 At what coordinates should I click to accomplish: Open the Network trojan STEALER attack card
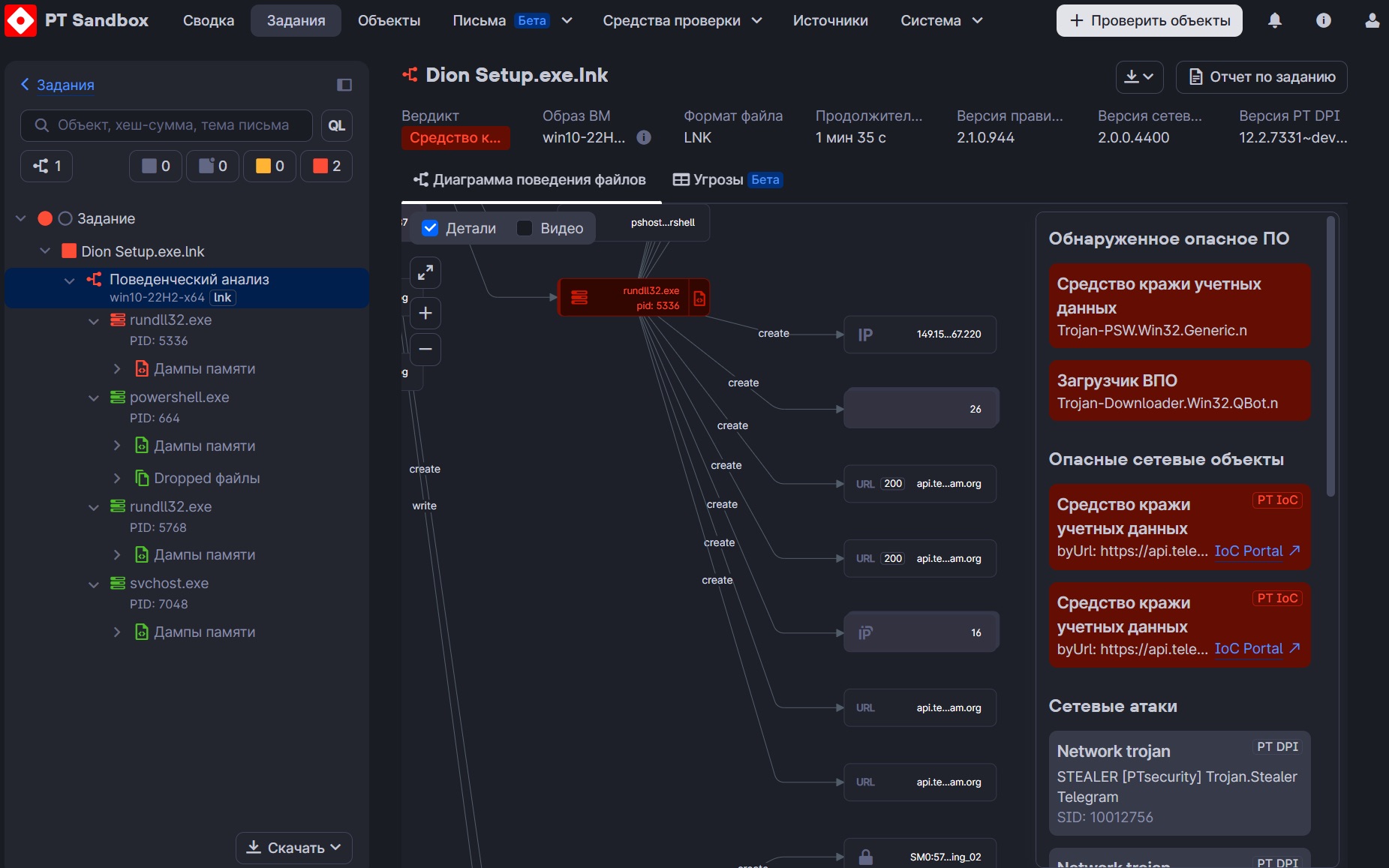tap(1180, 783)
